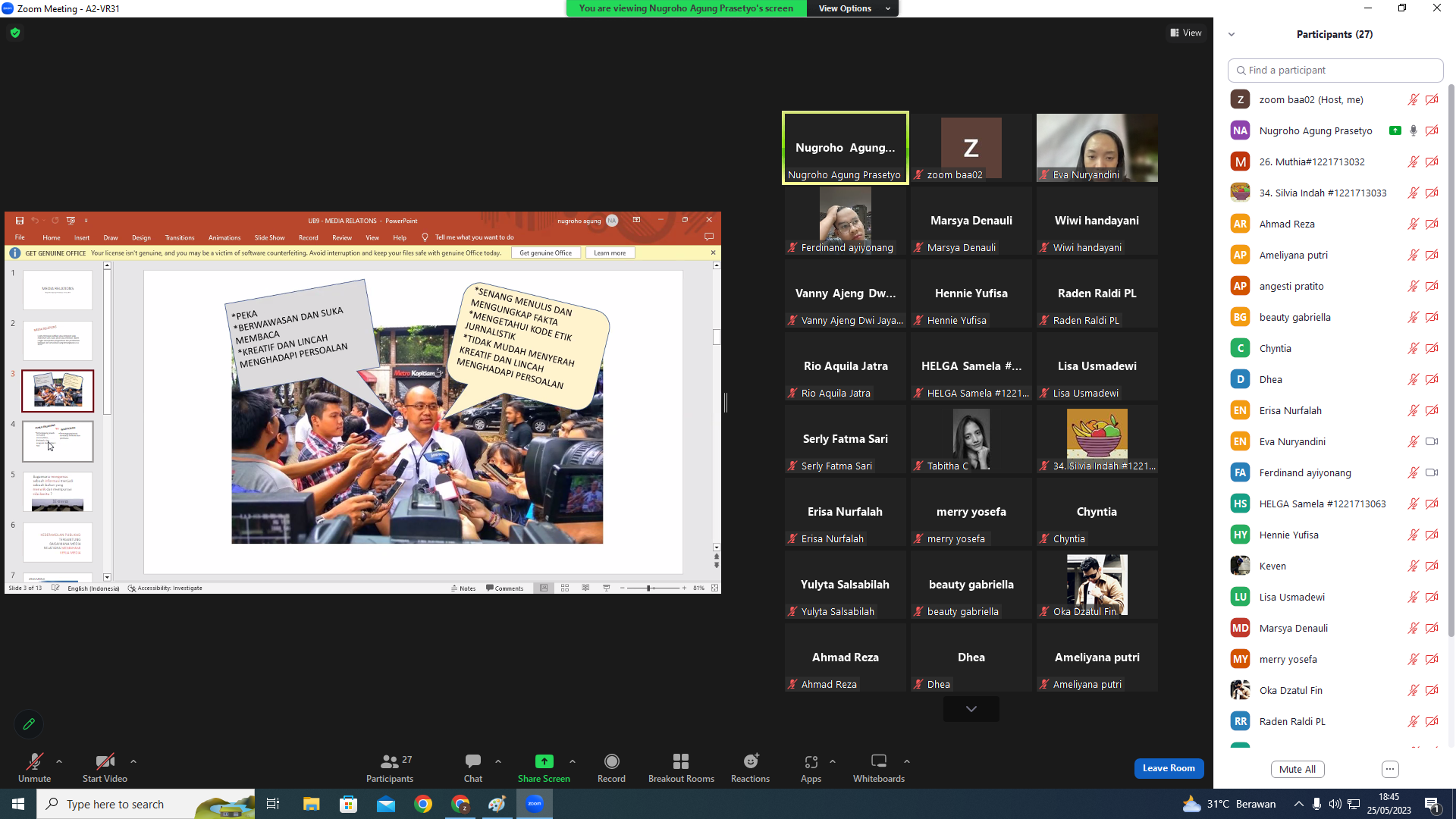
Task: Click the participants list scrollbar
Action: tap(1451, 360)
